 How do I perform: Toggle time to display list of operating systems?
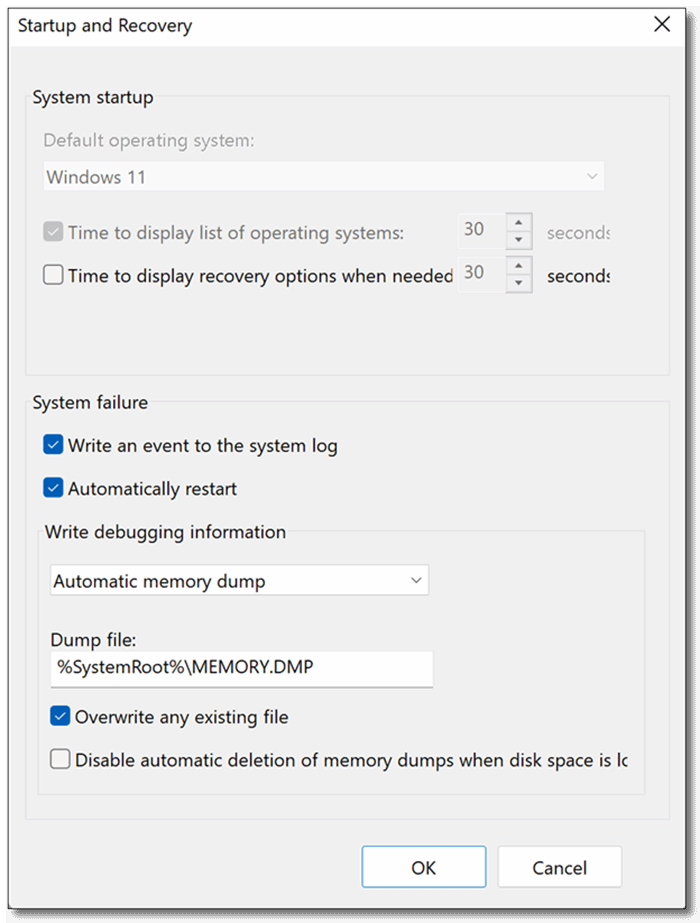tap(53, 233)
